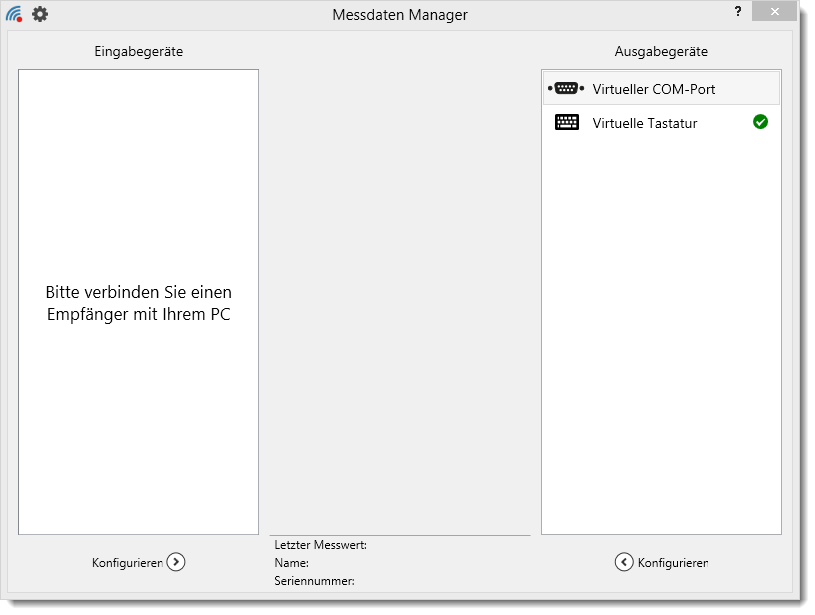Image resolution: width=815 pixels, height=615 pixels.
Task: Open settings via the gear icon
Action: [40, 14]
